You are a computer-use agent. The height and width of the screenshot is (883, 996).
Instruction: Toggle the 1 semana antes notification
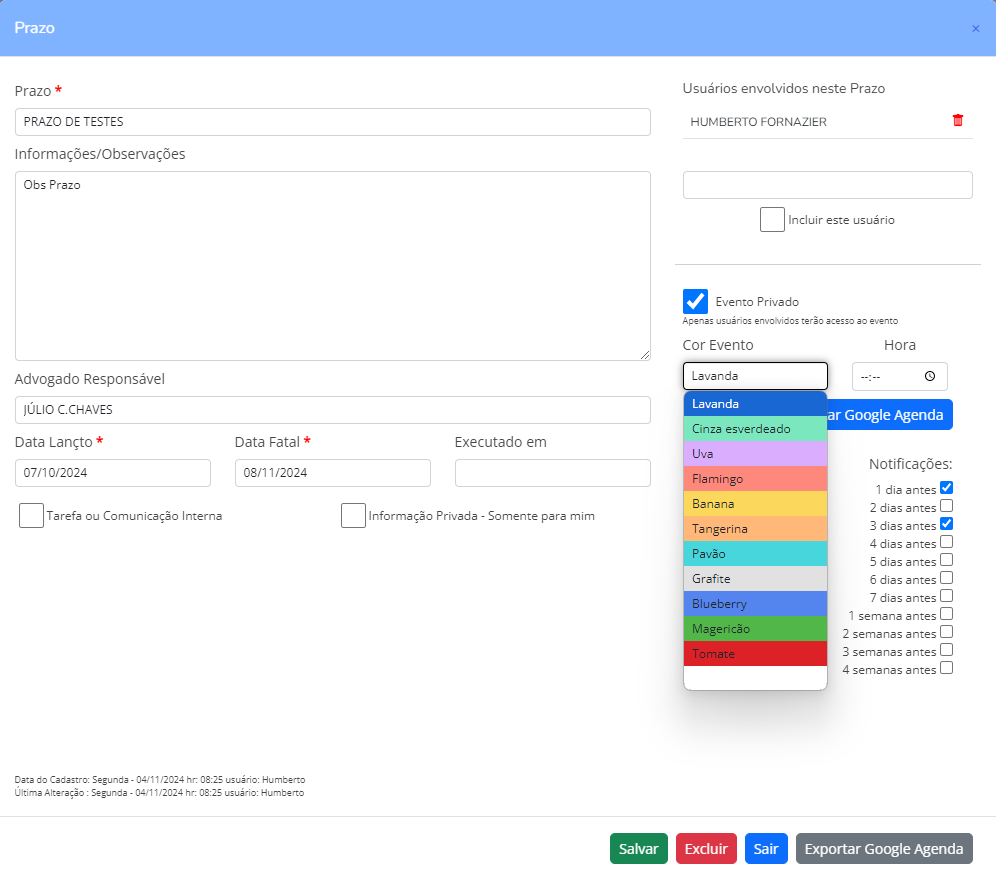(x=946, y=614)
